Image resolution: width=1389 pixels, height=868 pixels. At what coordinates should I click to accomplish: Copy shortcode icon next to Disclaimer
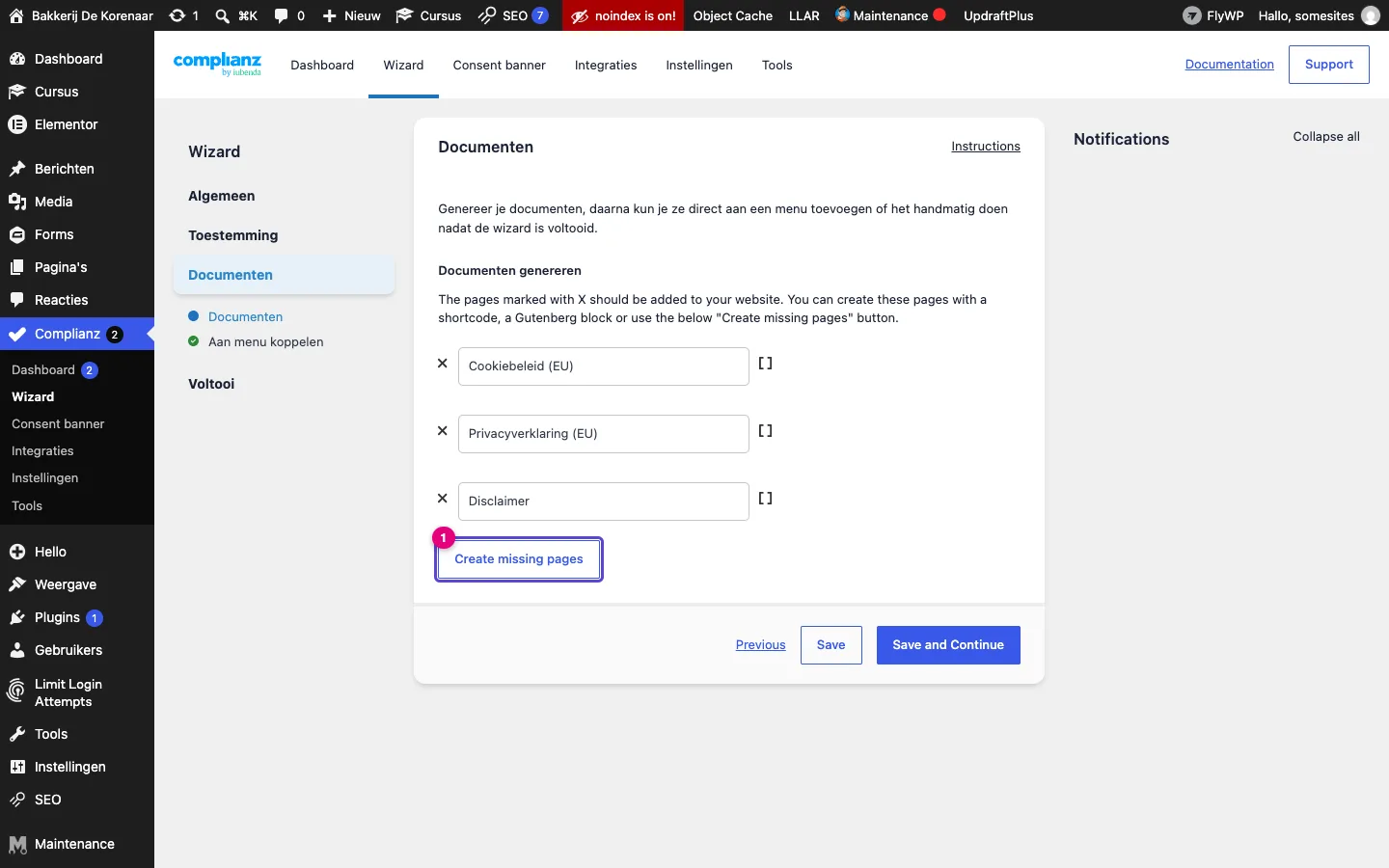[765, 499]
